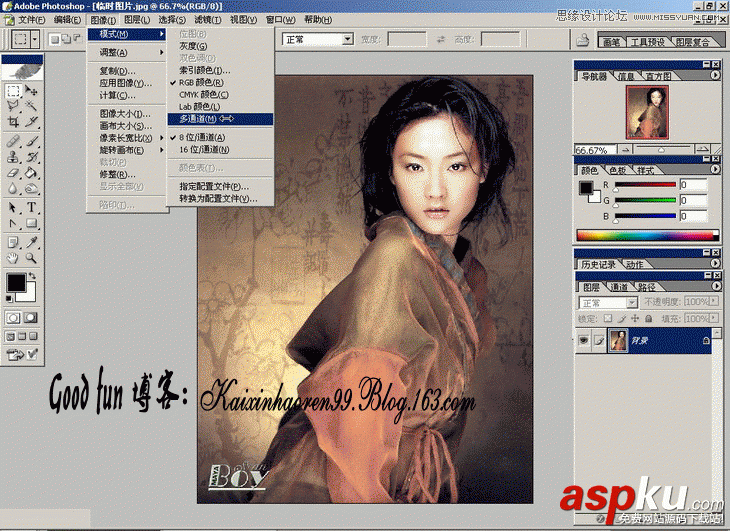Swap foreground and background colors arrow
This screenshot has width=730, height=531.
click(x=32, y=276)
